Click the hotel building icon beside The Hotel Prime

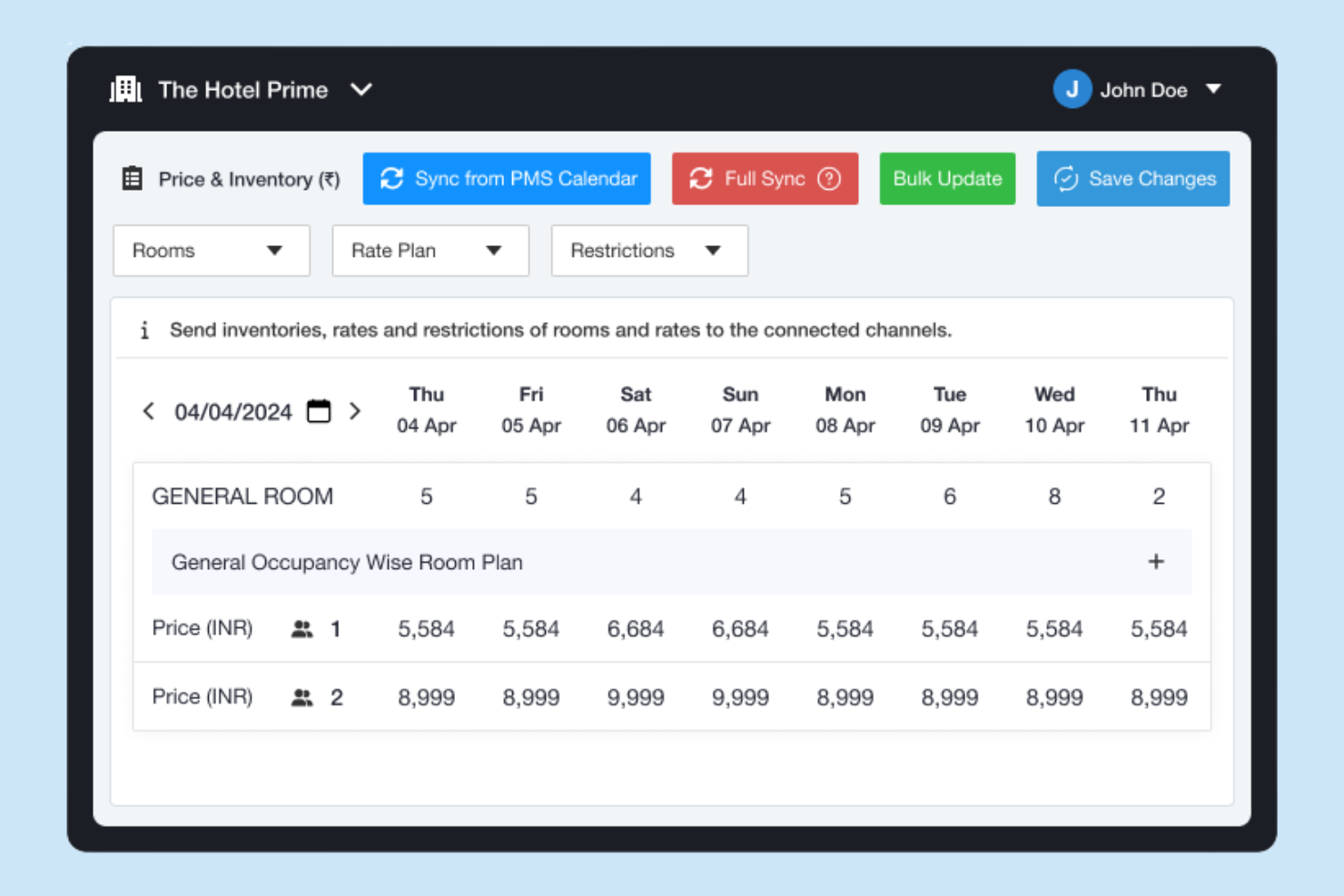(x=125, y=89)
